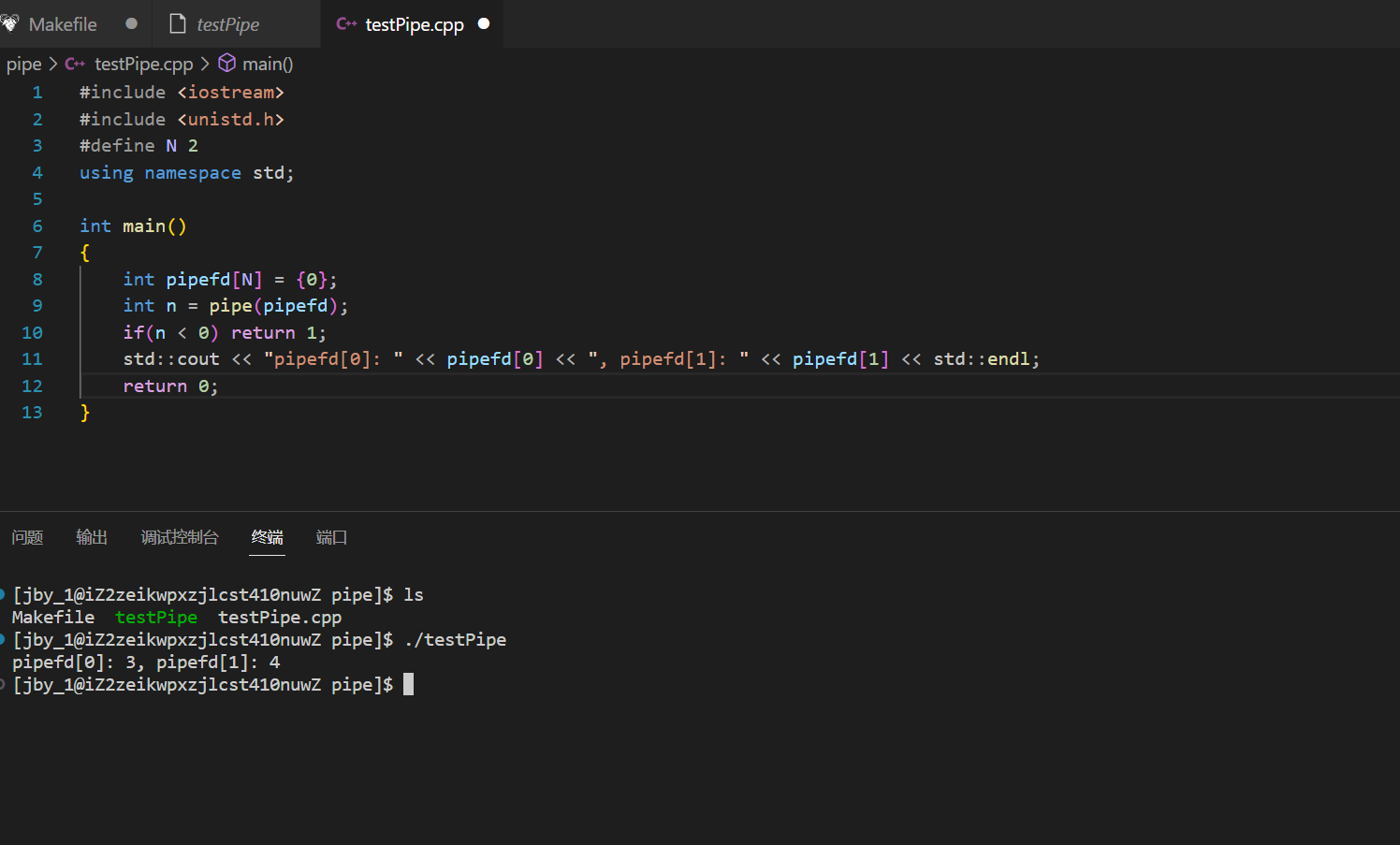Click on <iostream> include text
The image size is (1400, 845).
click(230, 93)
